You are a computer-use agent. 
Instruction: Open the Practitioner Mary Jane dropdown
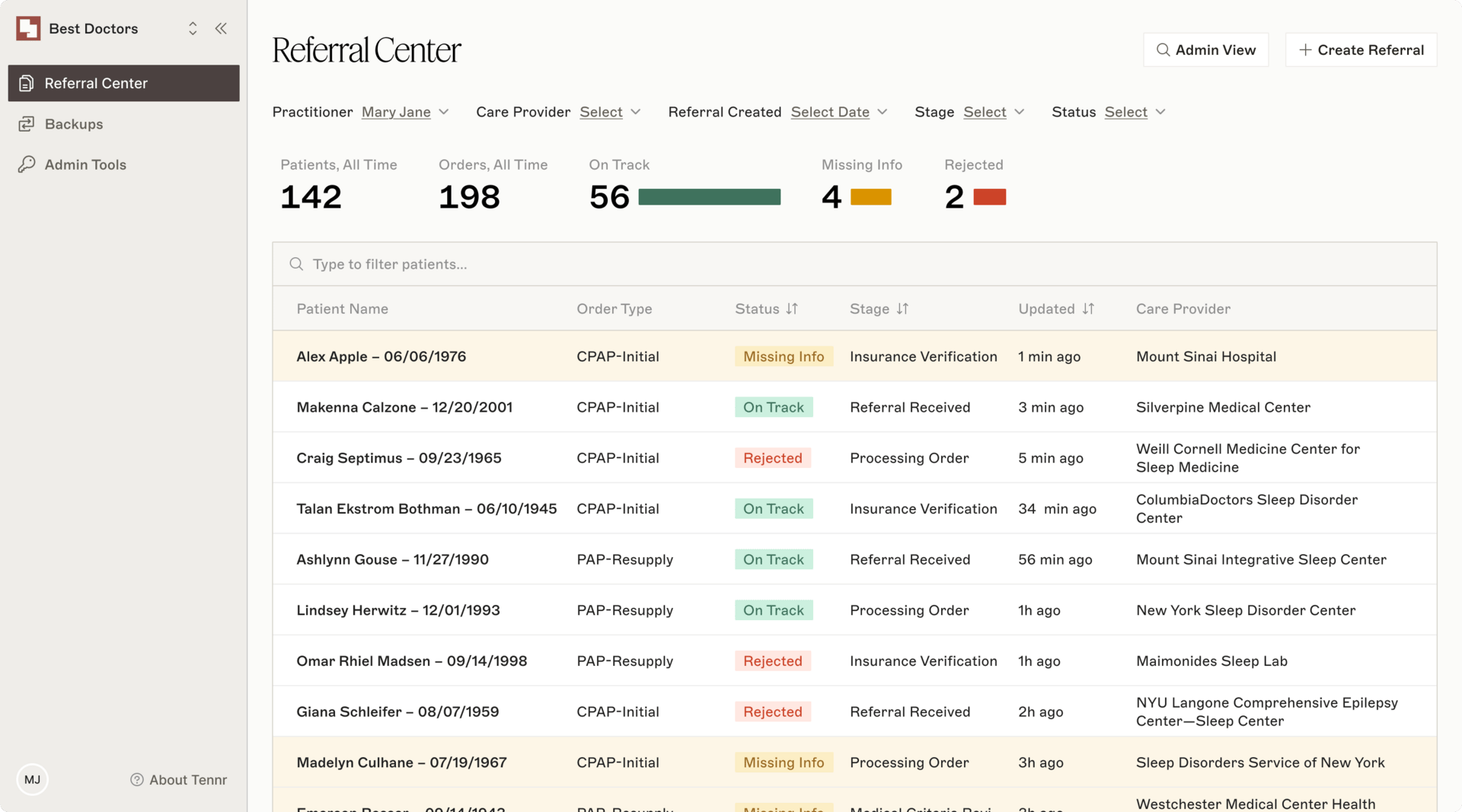tap(405, 112)
